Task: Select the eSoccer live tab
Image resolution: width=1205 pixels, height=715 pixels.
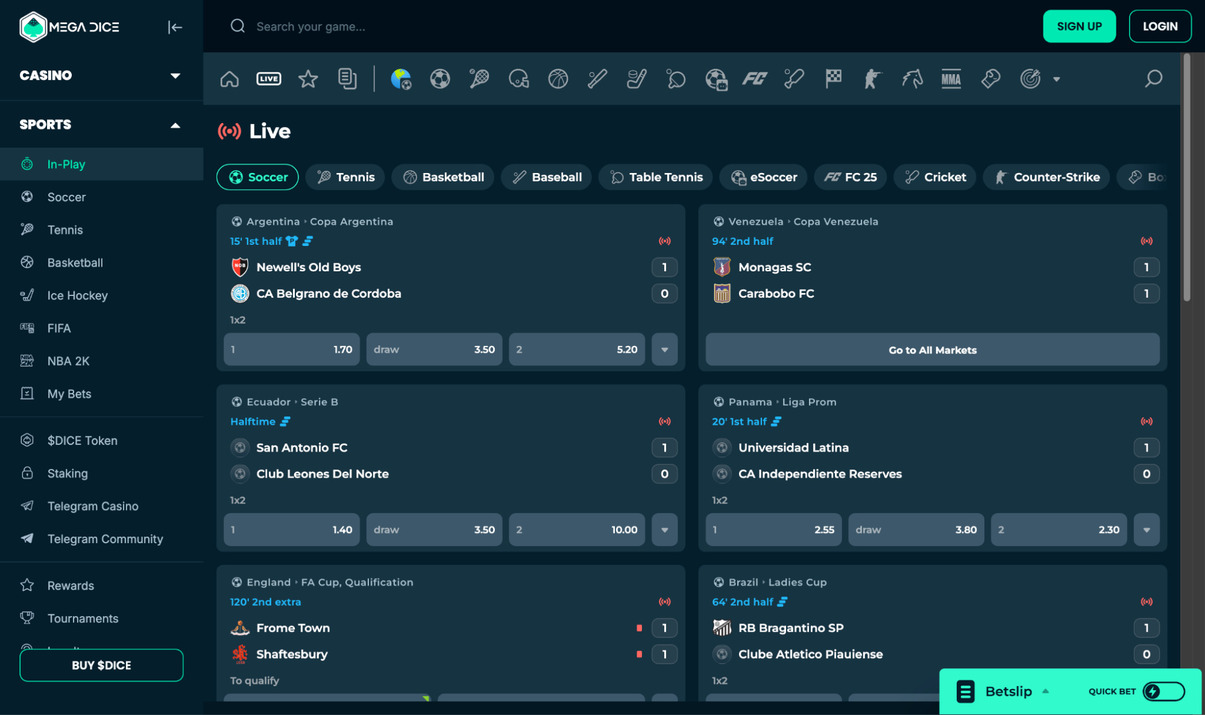Action: [764, 177]
